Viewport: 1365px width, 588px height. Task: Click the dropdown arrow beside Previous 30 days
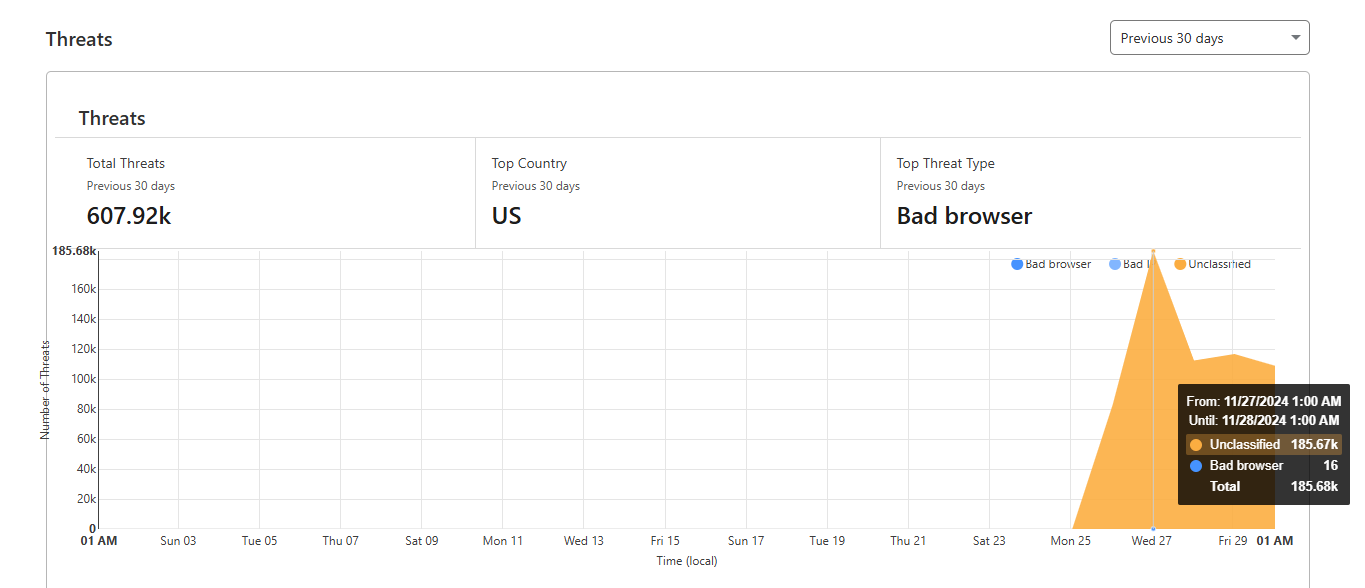click(x=1295, y=38)
